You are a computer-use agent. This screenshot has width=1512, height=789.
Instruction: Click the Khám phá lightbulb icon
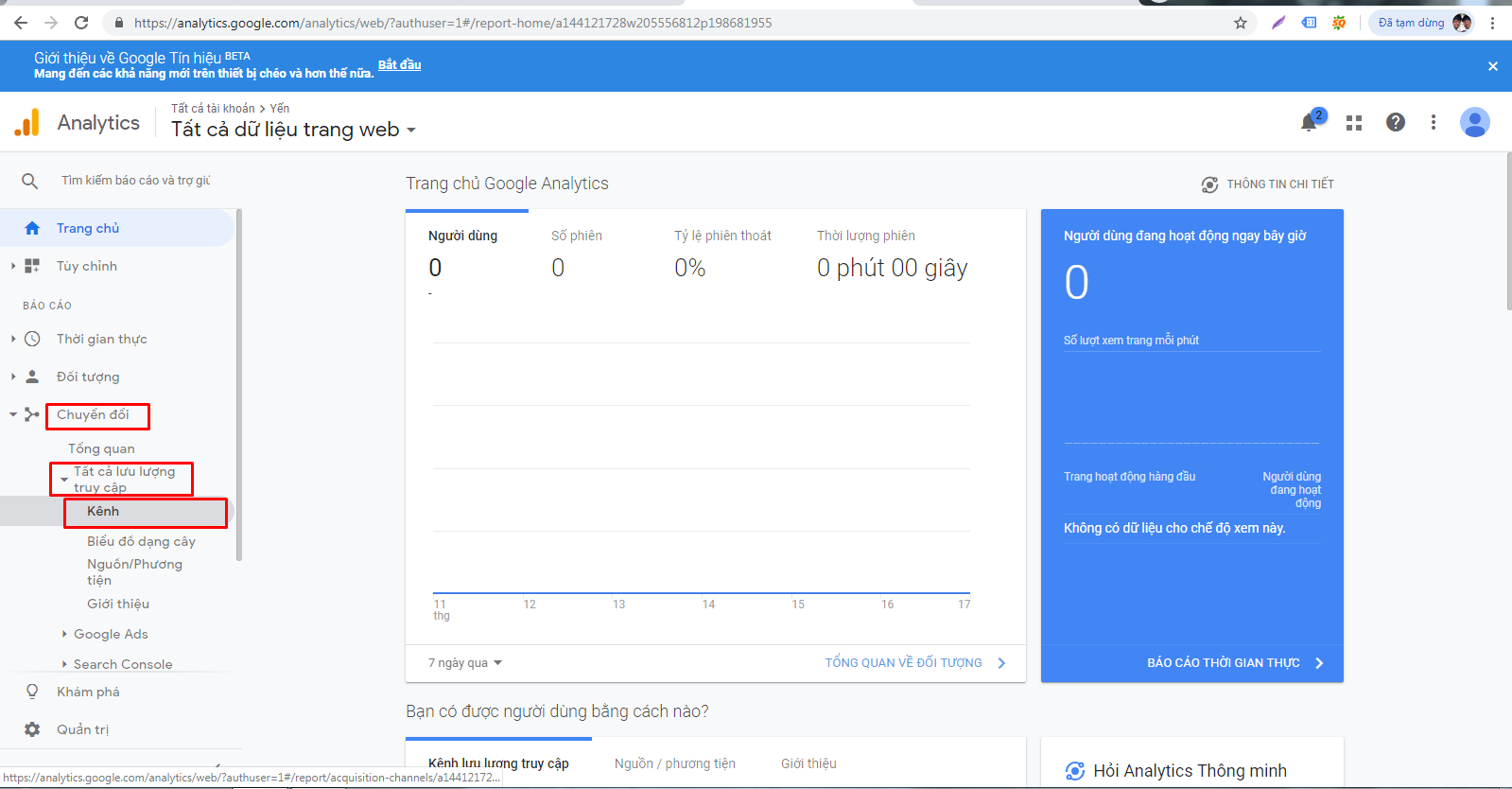pyautogui.click(x=32, y=692)
